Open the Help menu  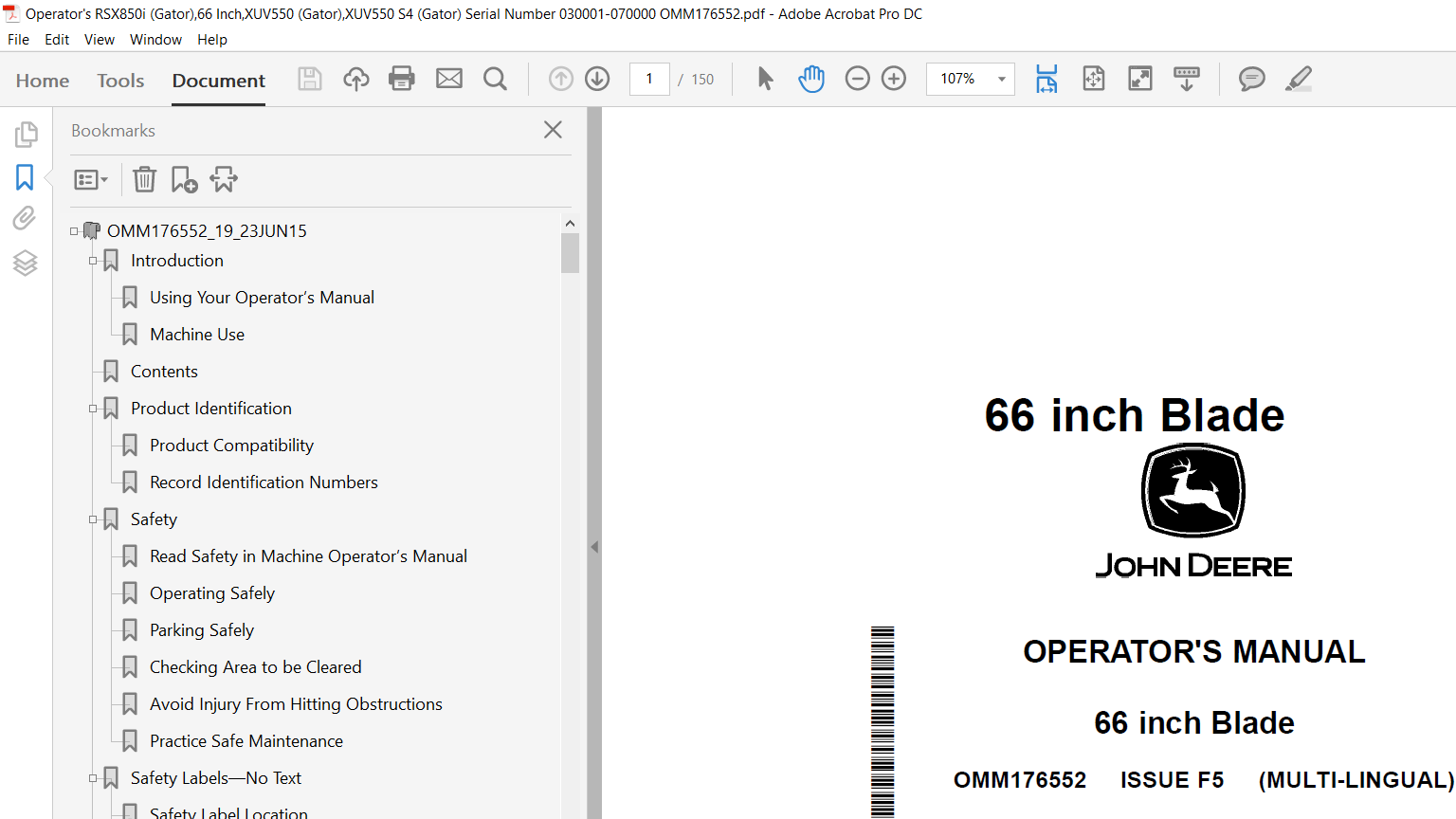pyautogui.click(x=212, y=40)
